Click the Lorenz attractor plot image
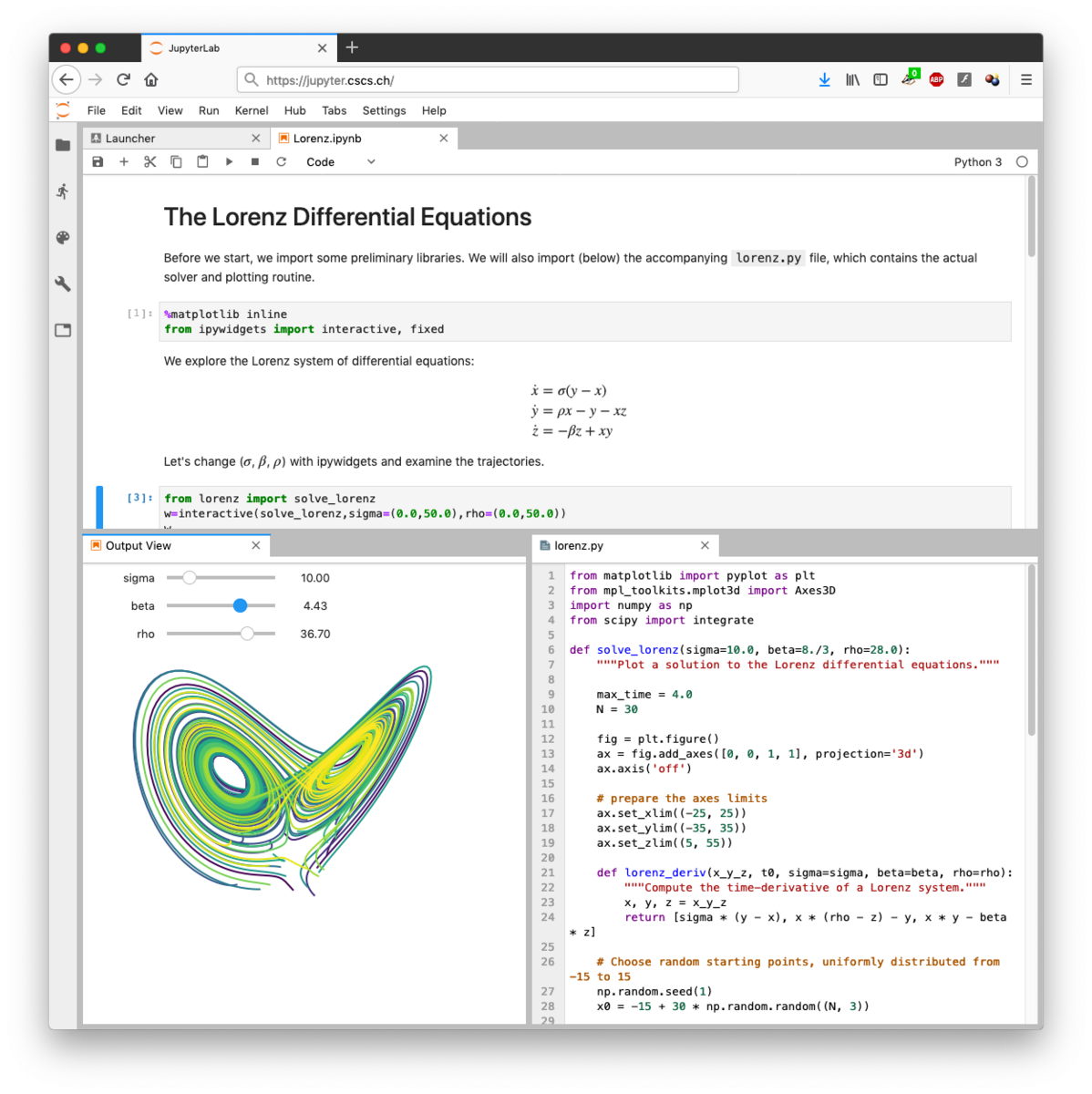 283,779
